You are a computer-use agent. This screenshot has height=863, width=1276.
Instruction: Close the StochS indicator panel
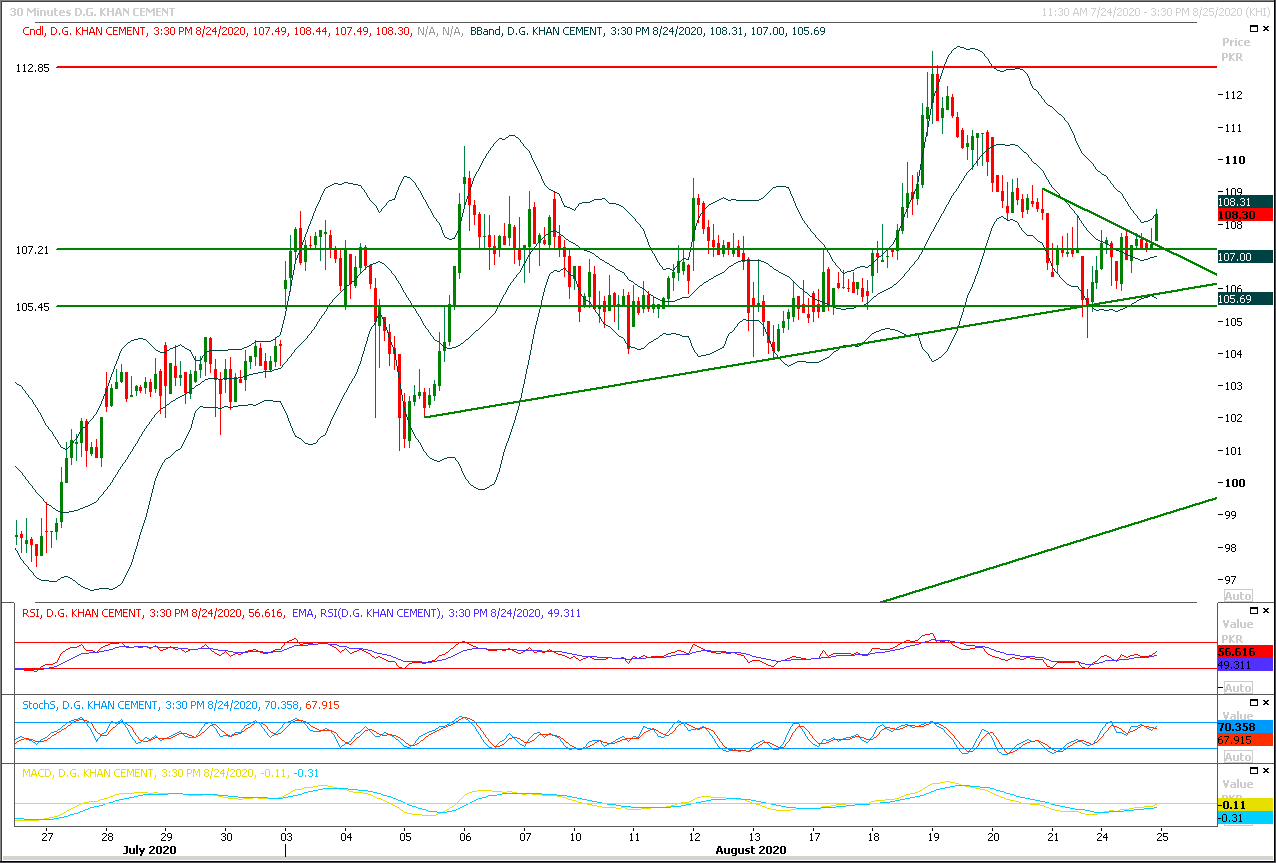(1266, 701)
